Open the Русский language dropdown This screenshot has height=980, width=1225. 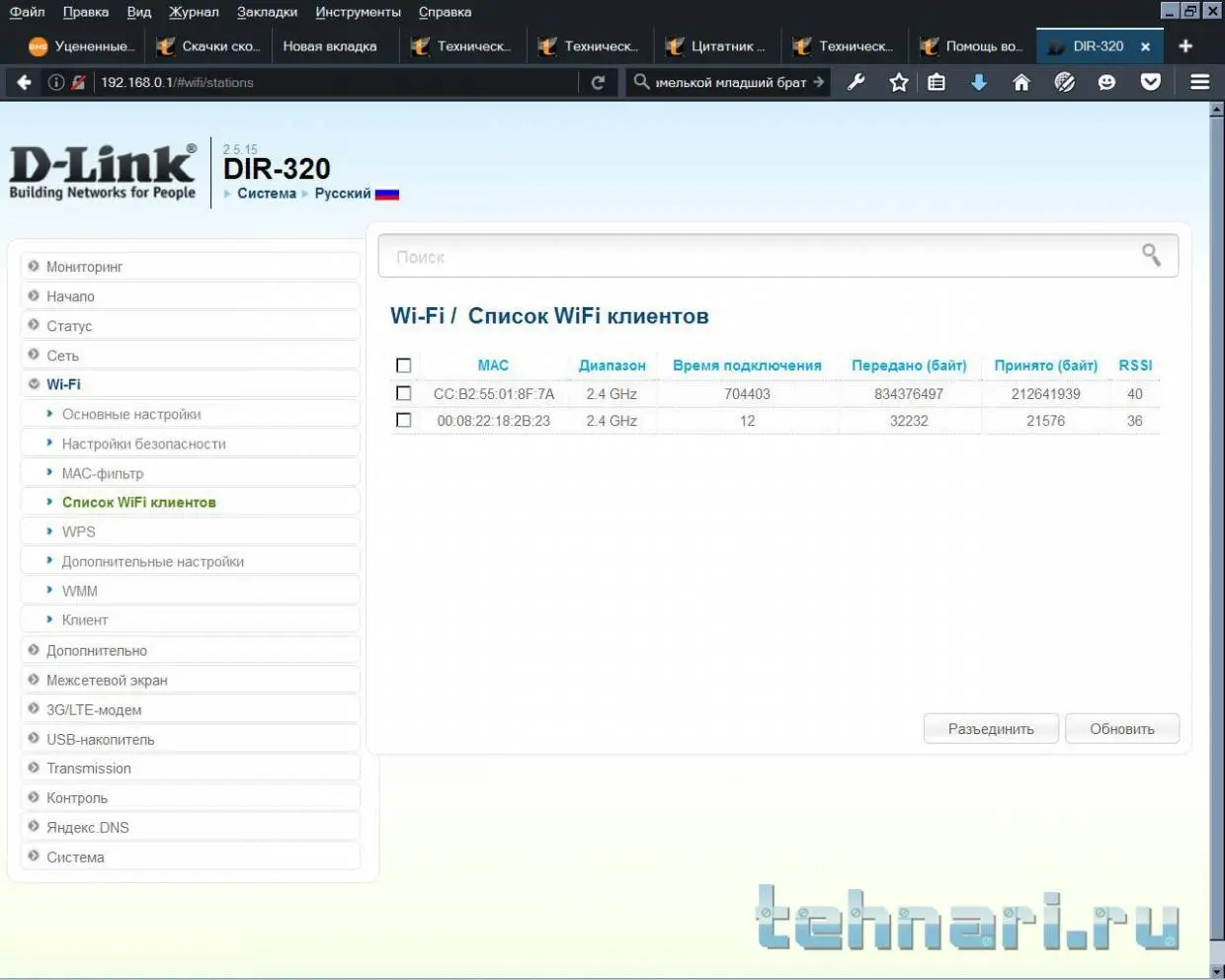click(x=342, y=194)
